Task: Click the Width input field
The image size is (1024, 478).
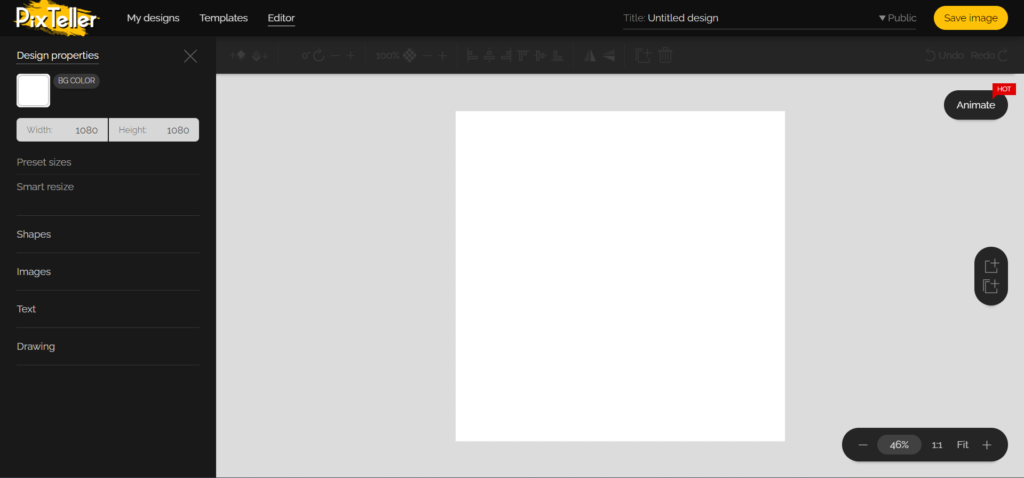Action: tap(62, 130)
